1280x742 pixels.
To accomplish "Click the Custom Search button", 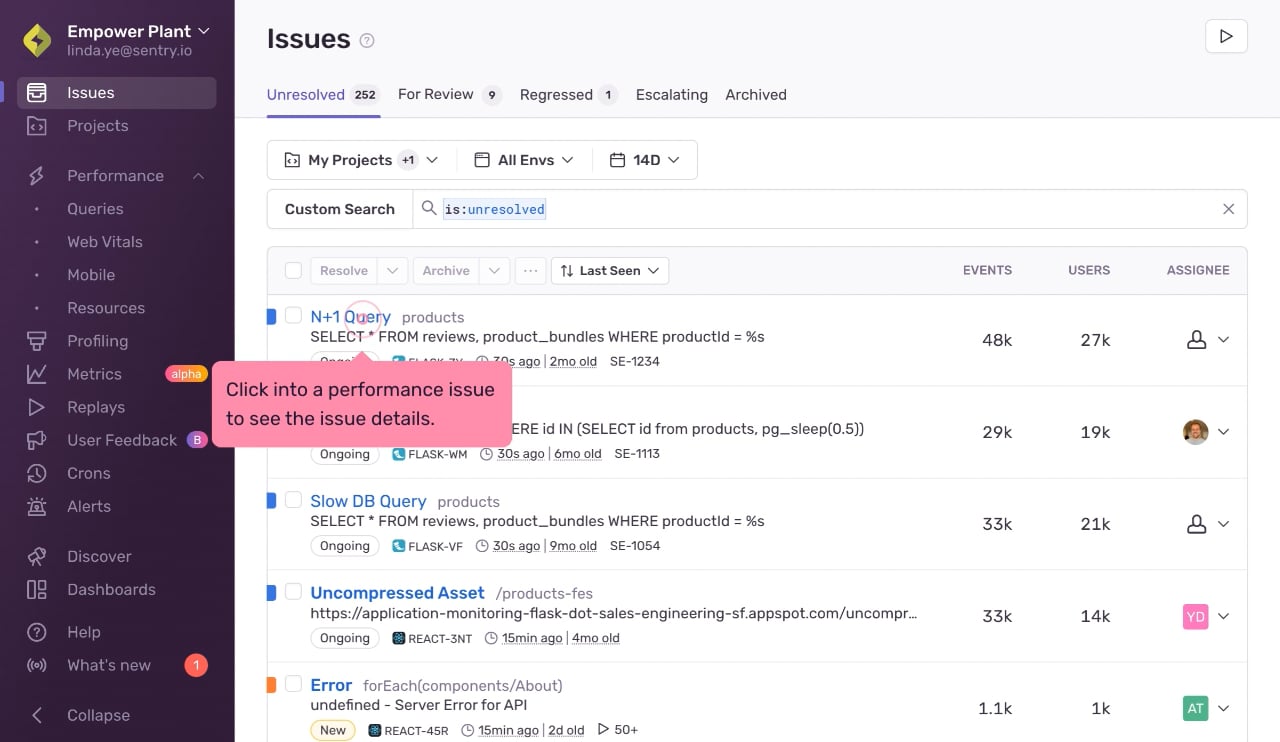I will click(x=340, y=209).
